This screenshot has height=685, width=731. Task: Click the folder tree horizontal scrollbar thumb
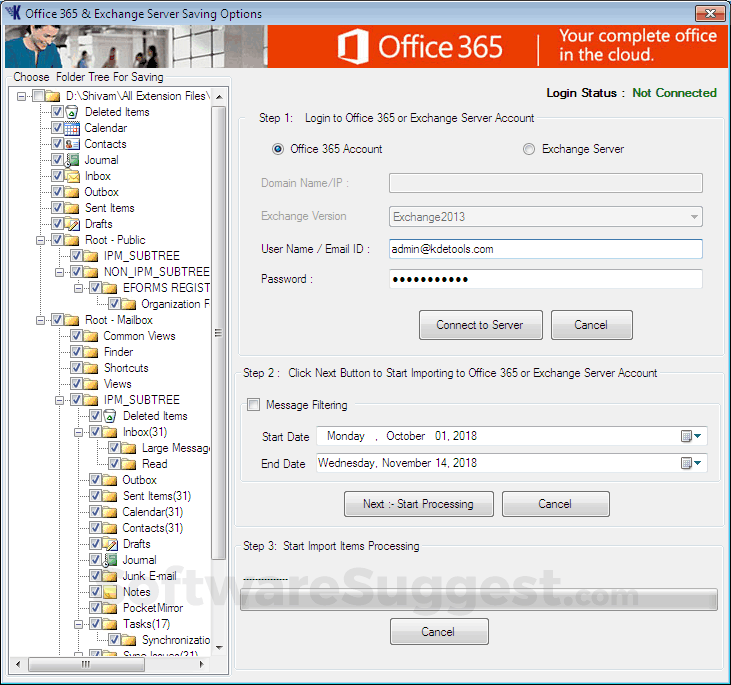[x=86, y=664]
